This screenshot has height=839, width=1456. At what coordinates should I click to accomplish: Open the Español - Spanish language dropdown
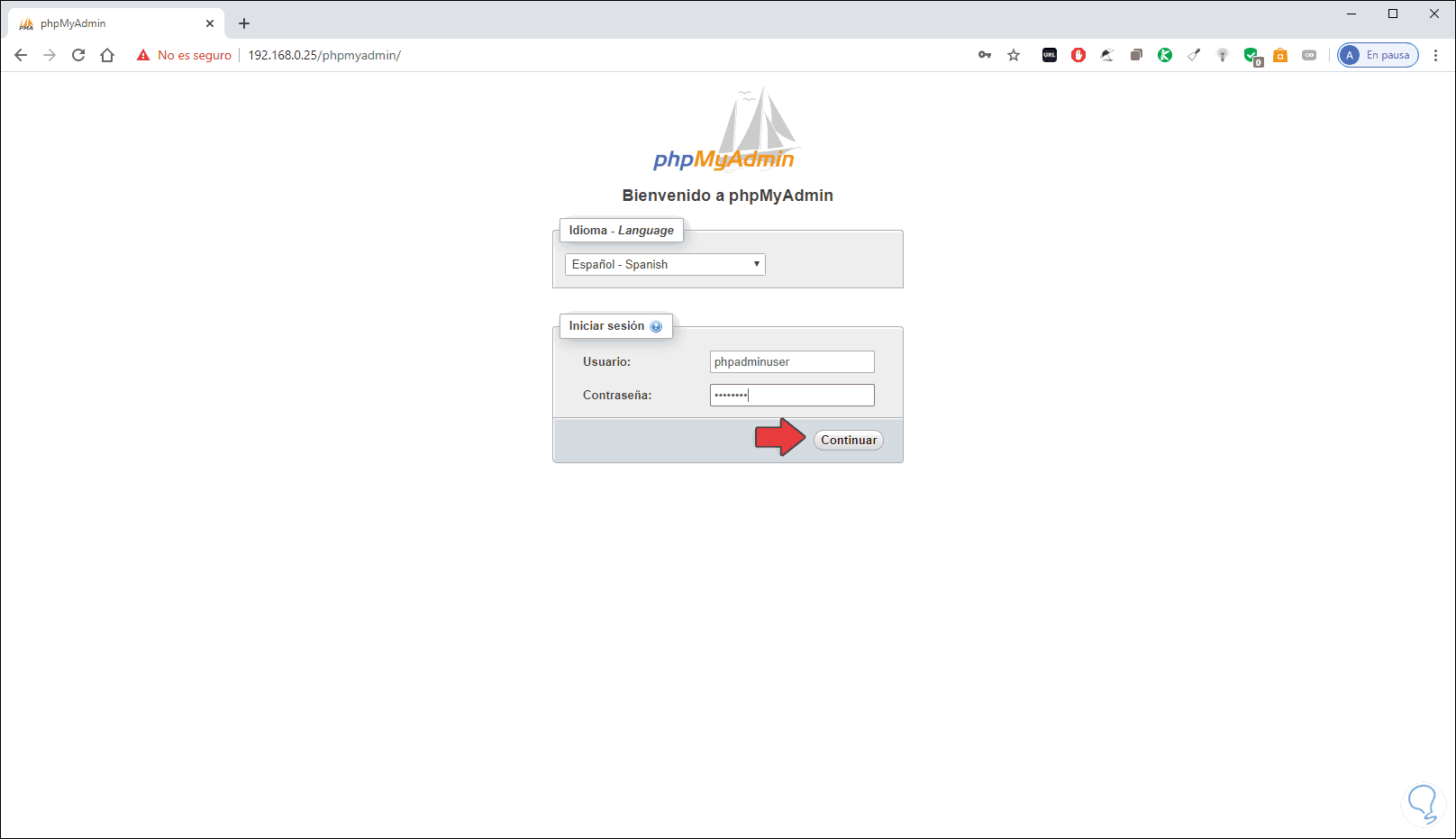pyautogui.click(x=665, y=264)
